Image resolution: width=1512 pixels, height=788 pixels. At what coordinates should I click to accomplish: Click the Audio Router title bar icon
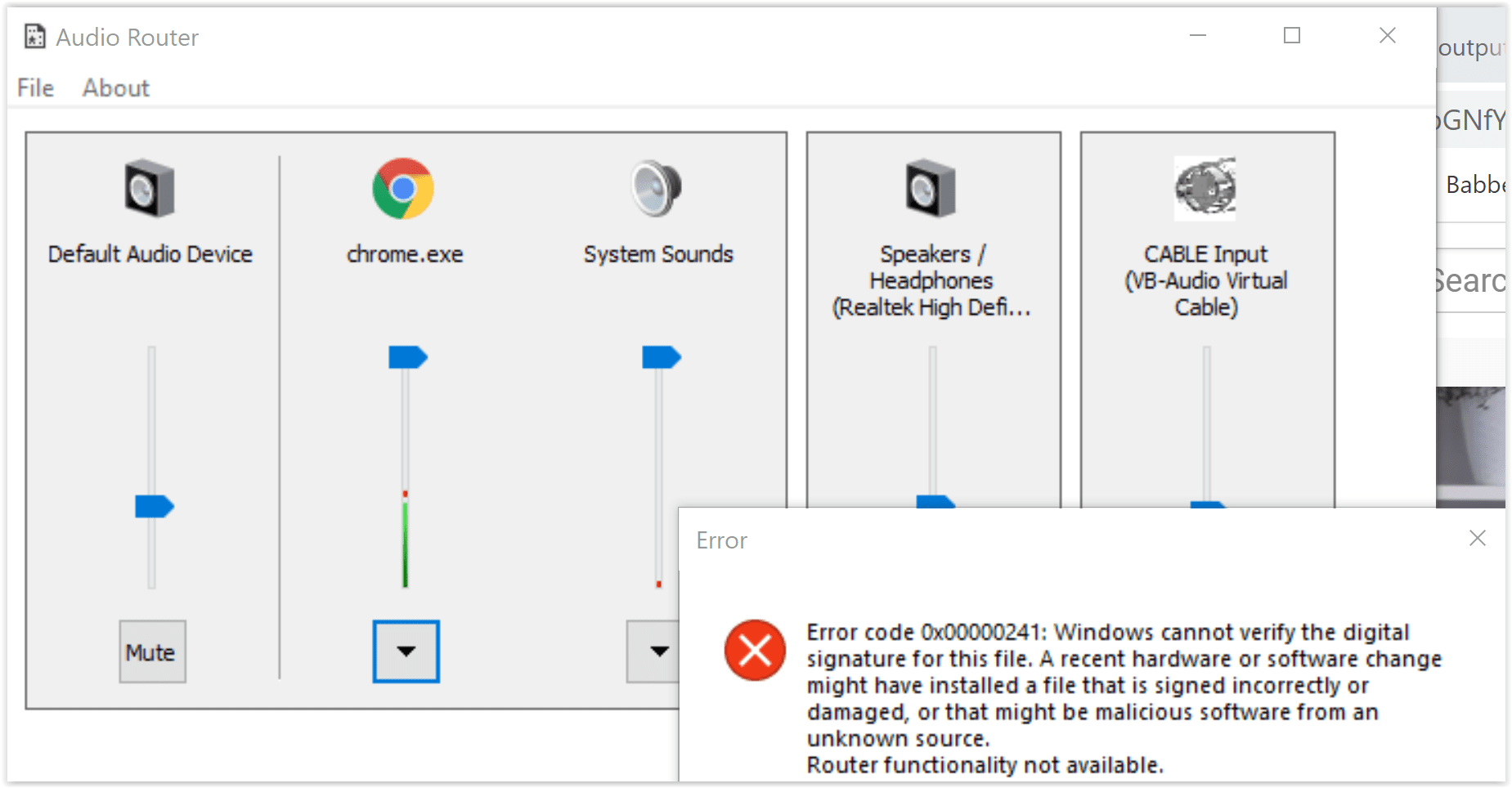pyautogui.click(x=33, y=36)
